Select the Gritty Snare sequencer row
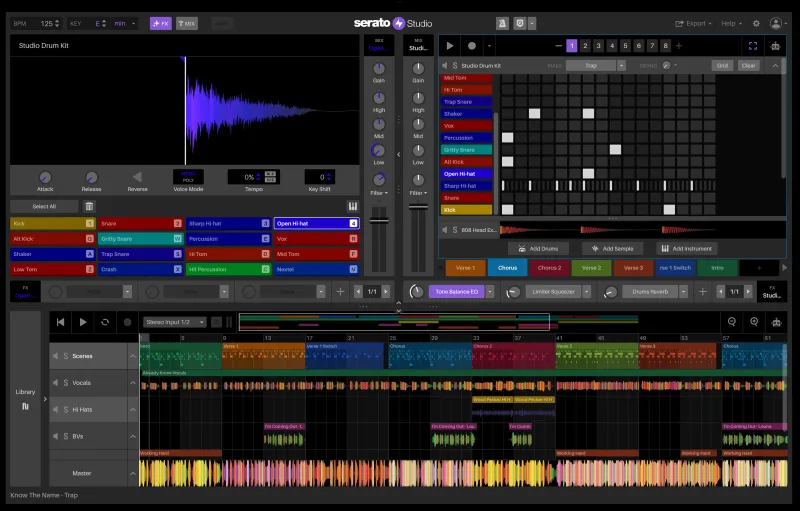The width and height of the screenshot is (800, 511). pos(466,150)
